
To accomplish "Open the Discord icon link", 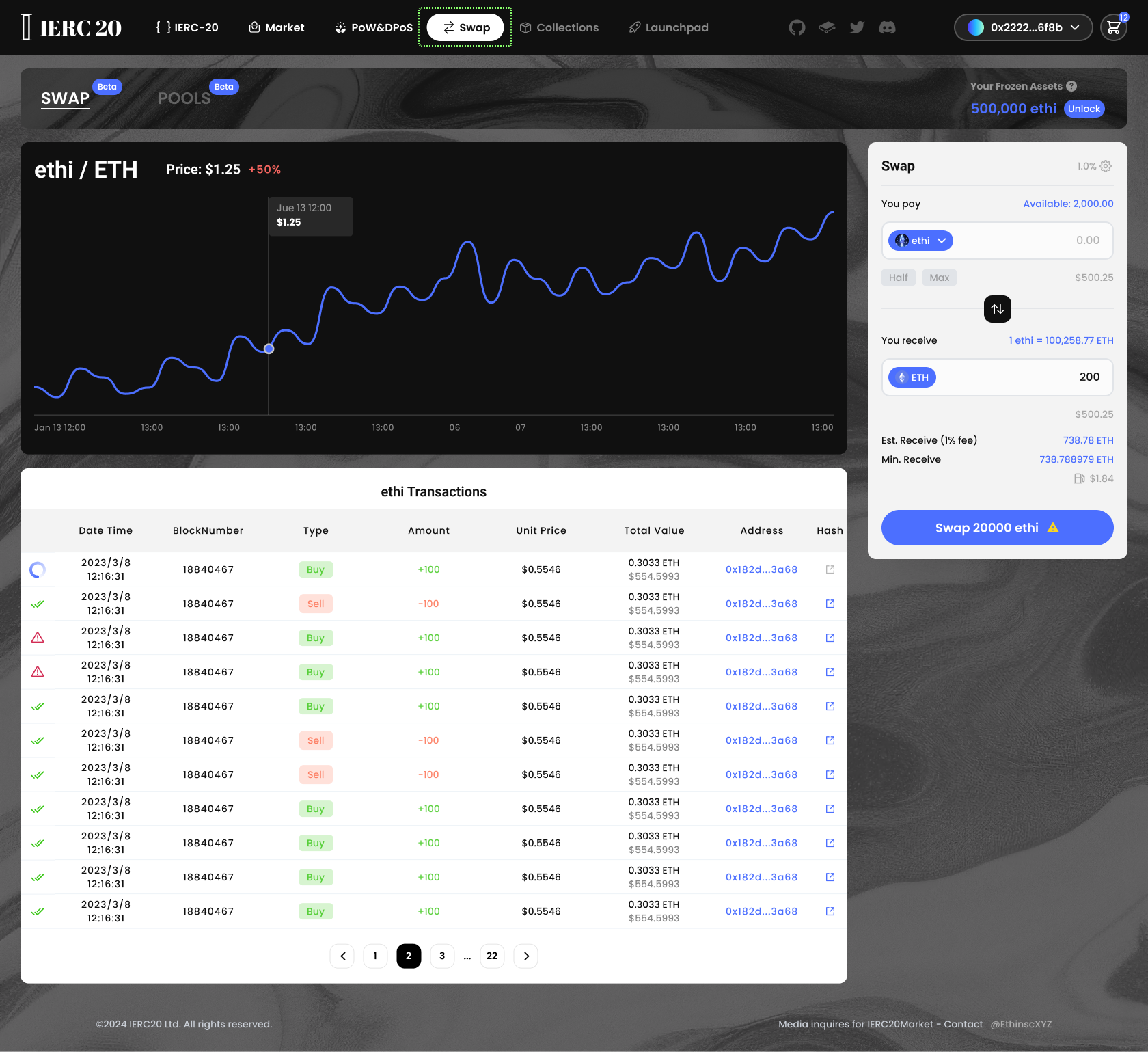I will pos(887,27).
